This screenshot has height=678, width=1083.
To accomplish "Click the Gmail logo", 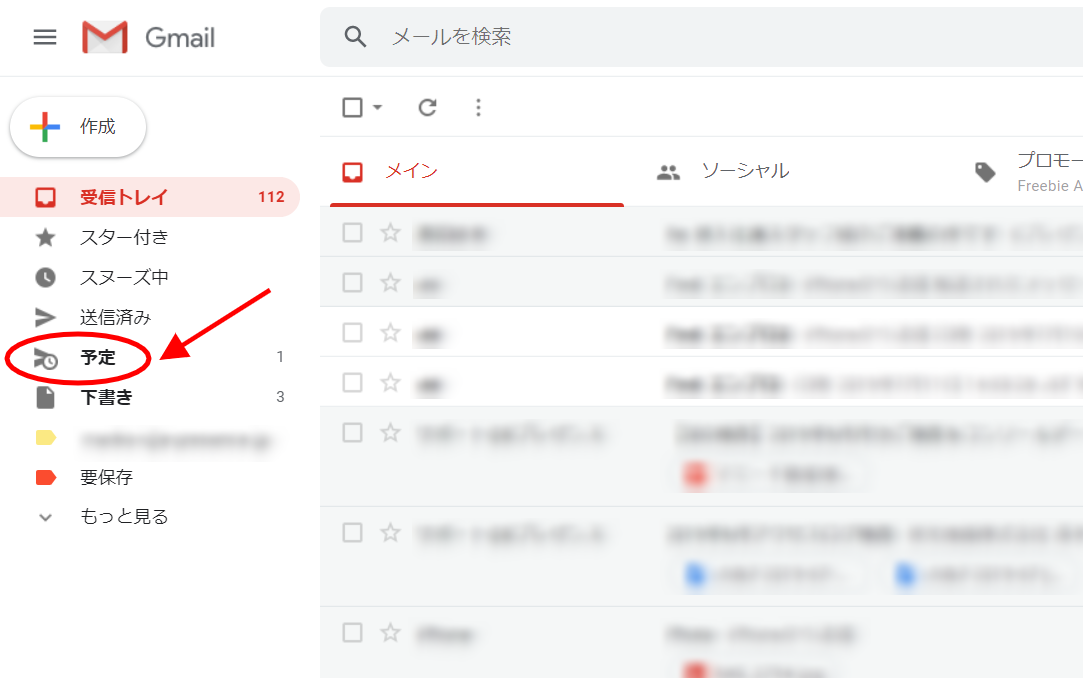I will tap(149, 38).
